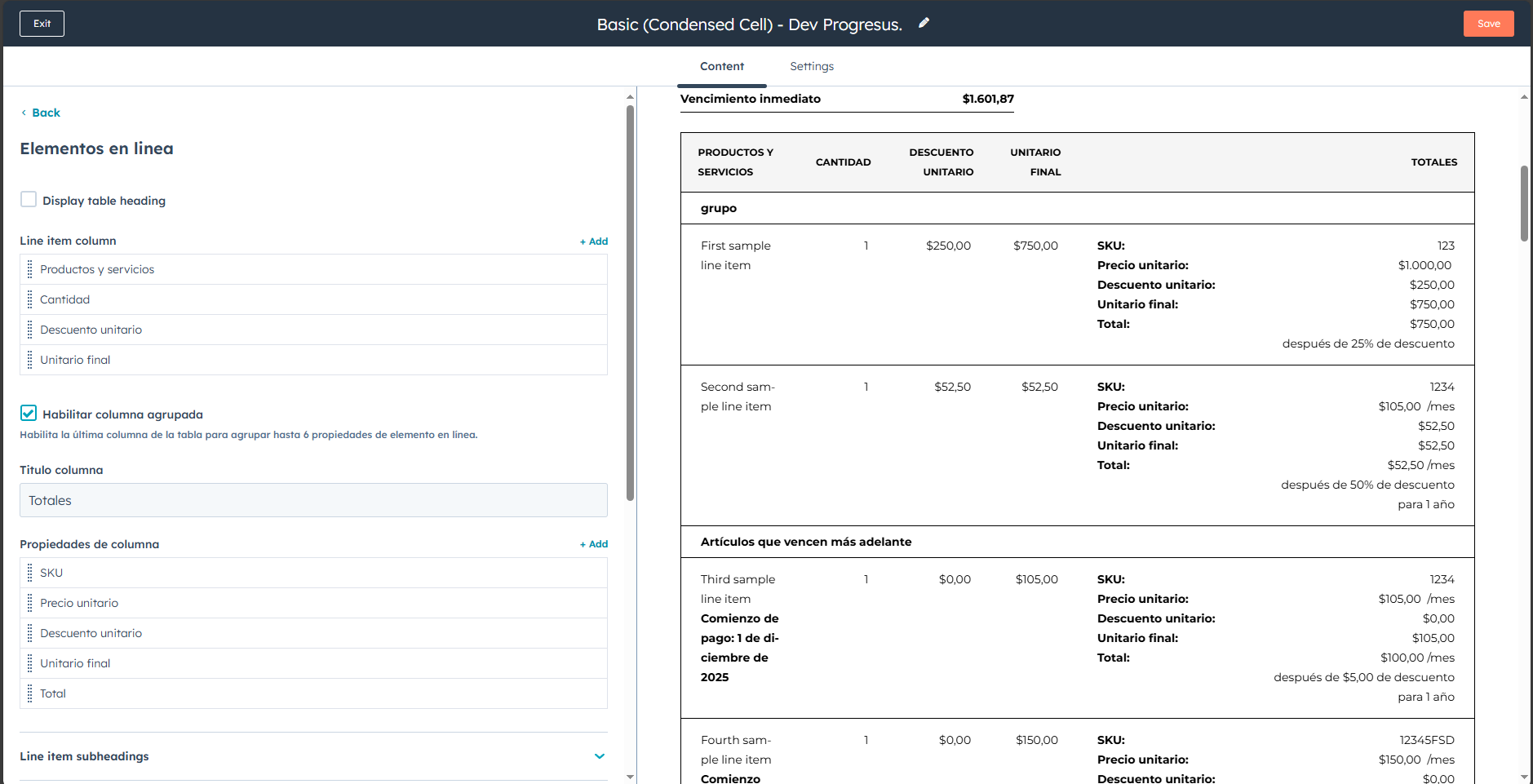Click SKU value 12345FSD in preview
The width and height of the screenshot is (1533, 784).
(x=1427, y=740)
